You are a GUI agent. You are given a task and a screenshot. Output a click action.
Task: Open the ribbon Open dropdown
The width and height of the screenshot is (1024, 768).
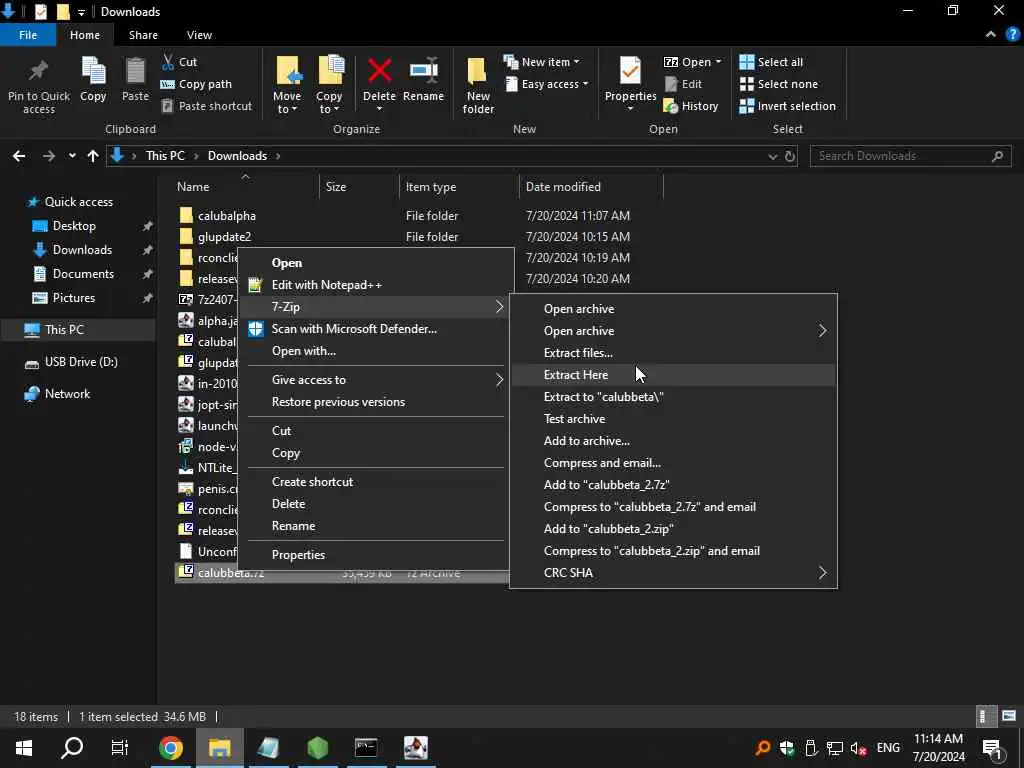(x=692, y=62)
